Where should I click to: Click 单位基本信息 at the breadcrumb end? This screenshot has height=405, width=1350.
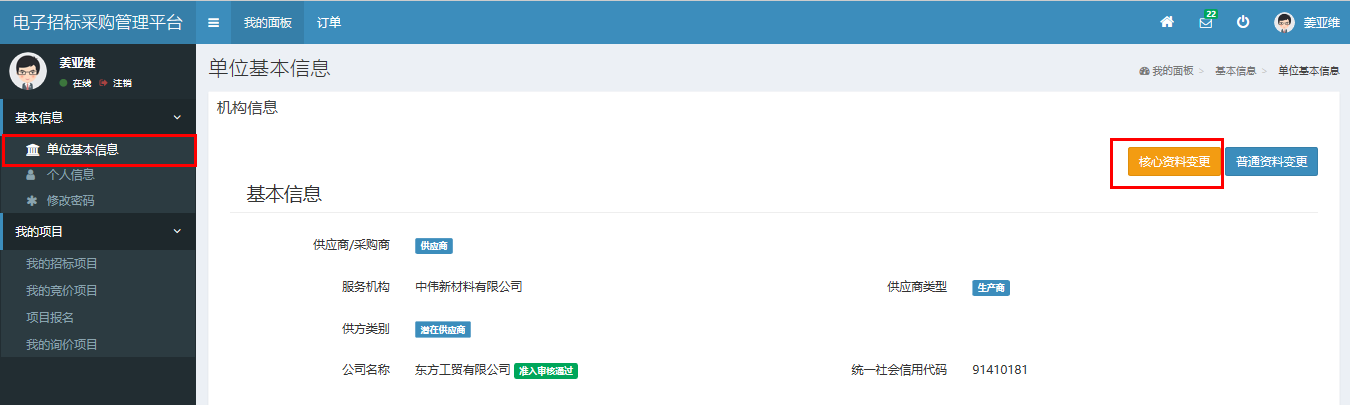1308,71
